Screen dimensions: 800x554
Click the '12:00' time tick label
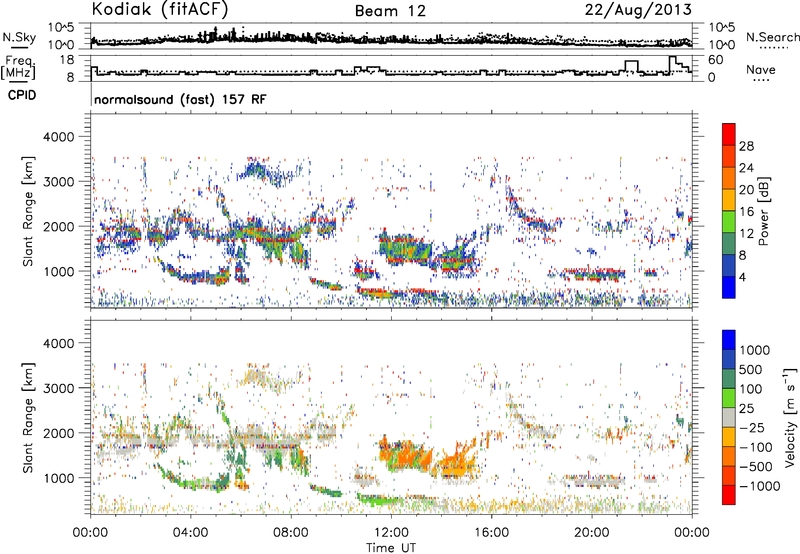391,533
